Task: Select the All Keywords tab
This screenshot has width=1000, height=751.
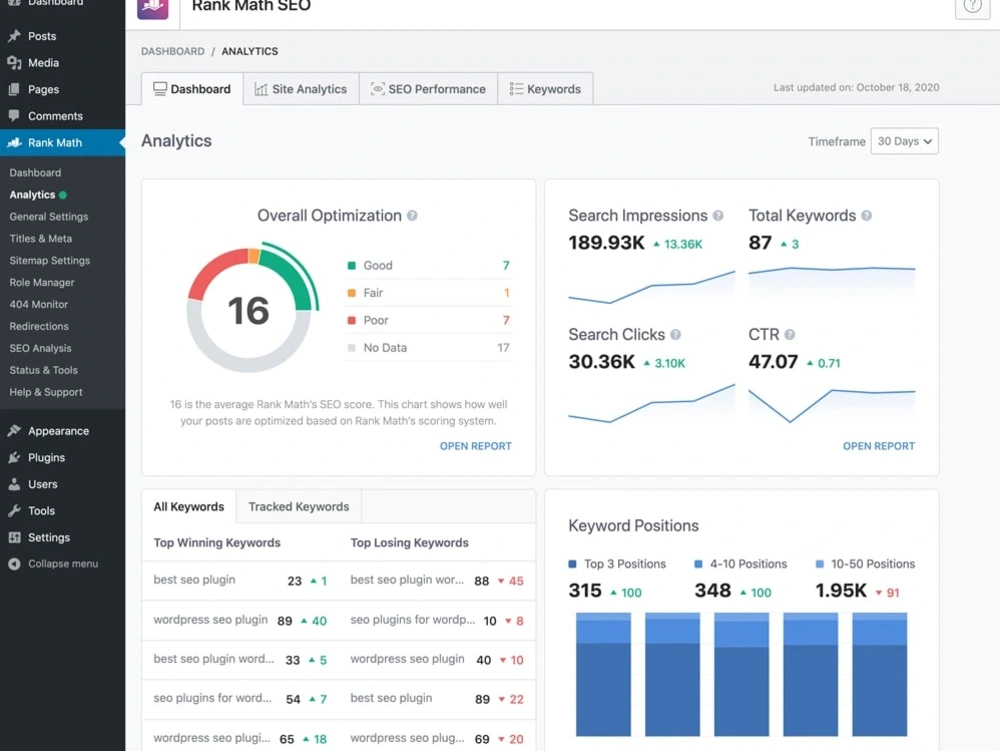Action: [189, 507]
